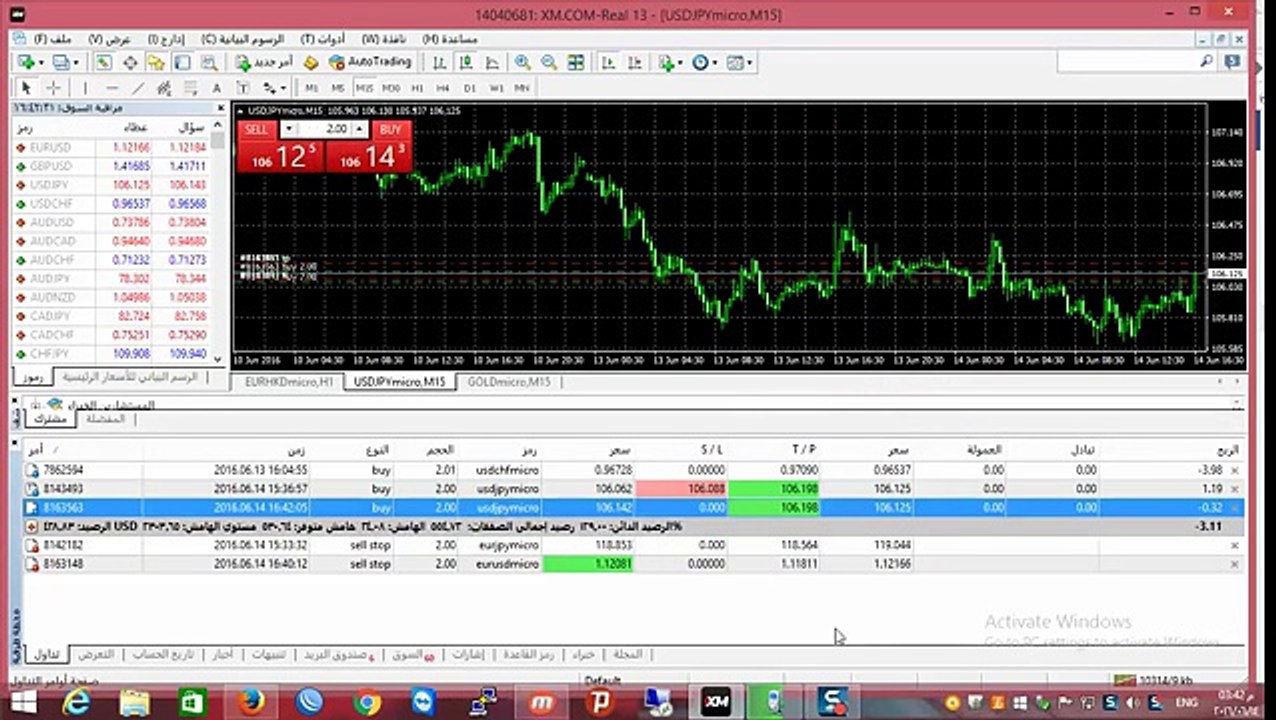
Task: Zoom in on the chart
Action: tap(522, 62)
